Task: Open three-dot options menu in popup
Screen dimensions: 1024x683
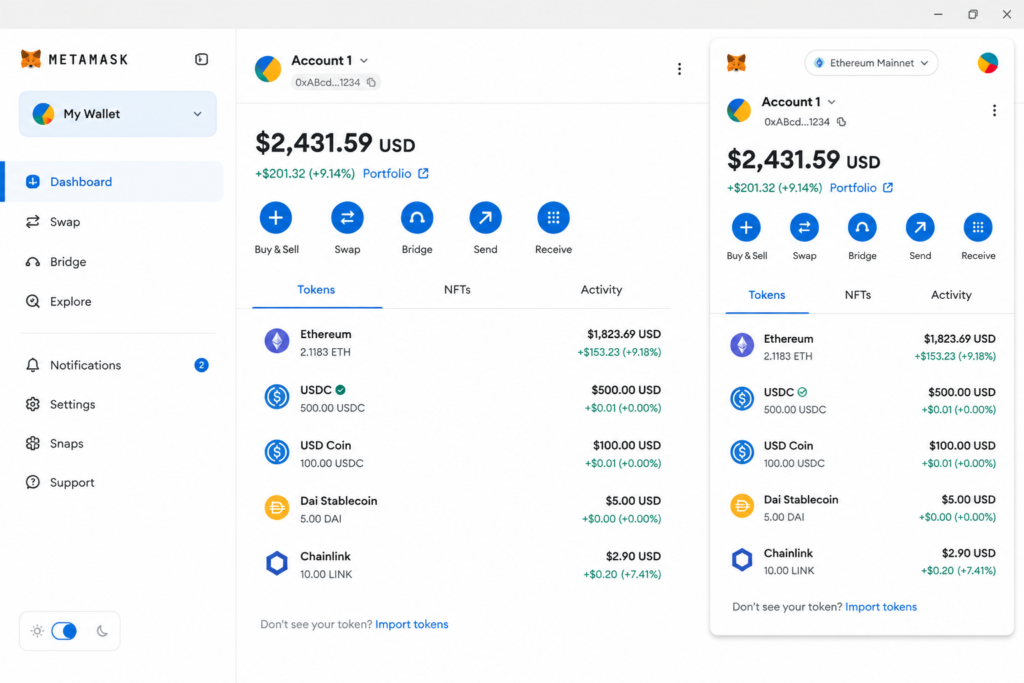Action: (x=994, y=110)
